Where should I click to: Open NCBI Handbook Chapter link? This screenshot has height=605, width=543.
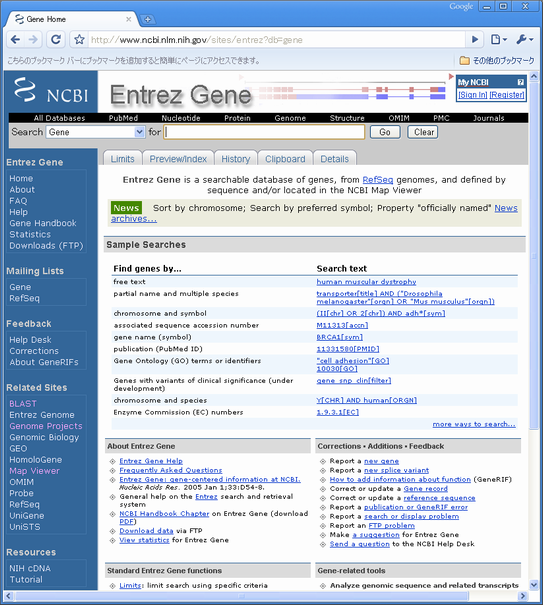[x=164, y=514]
